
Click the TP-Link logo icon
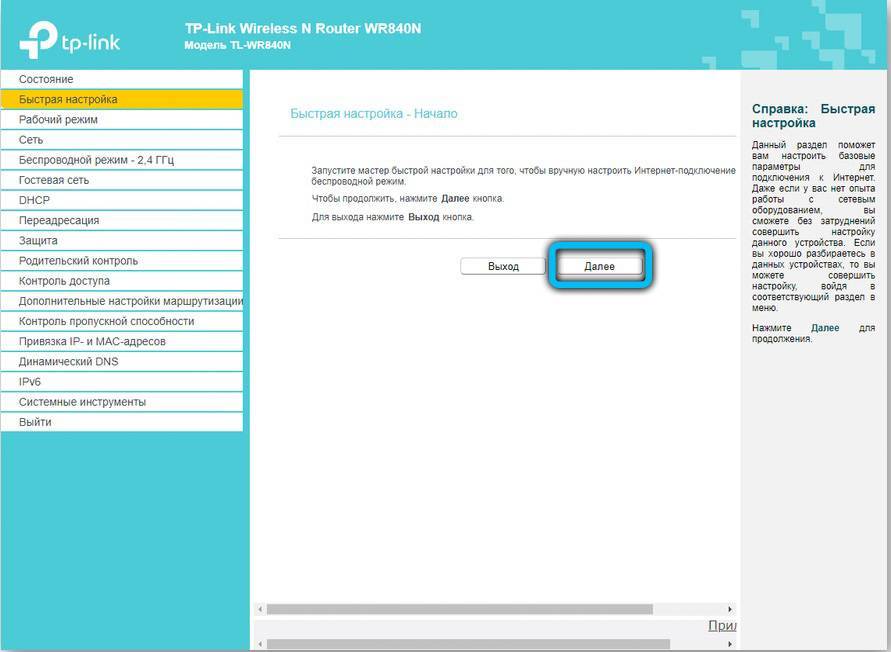(38, 38)
